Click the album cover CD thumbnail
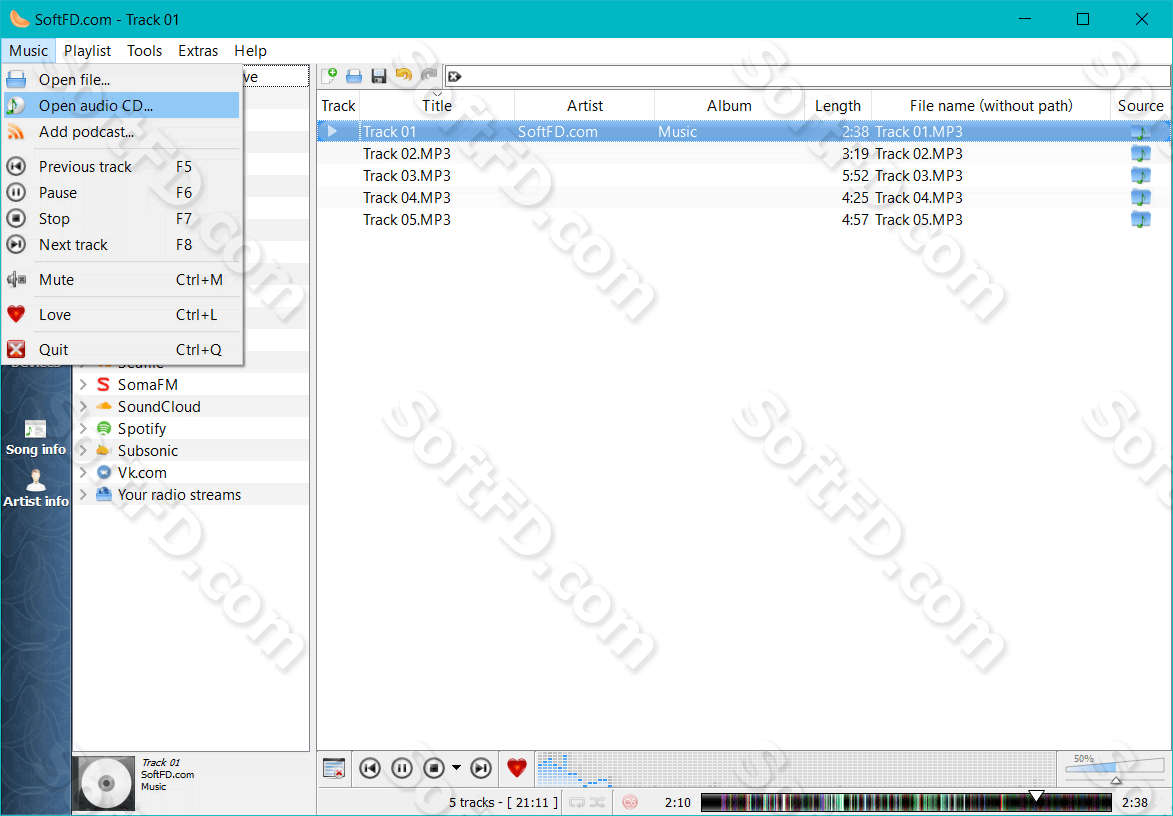 pyautogui.click(x=105, y=784)
